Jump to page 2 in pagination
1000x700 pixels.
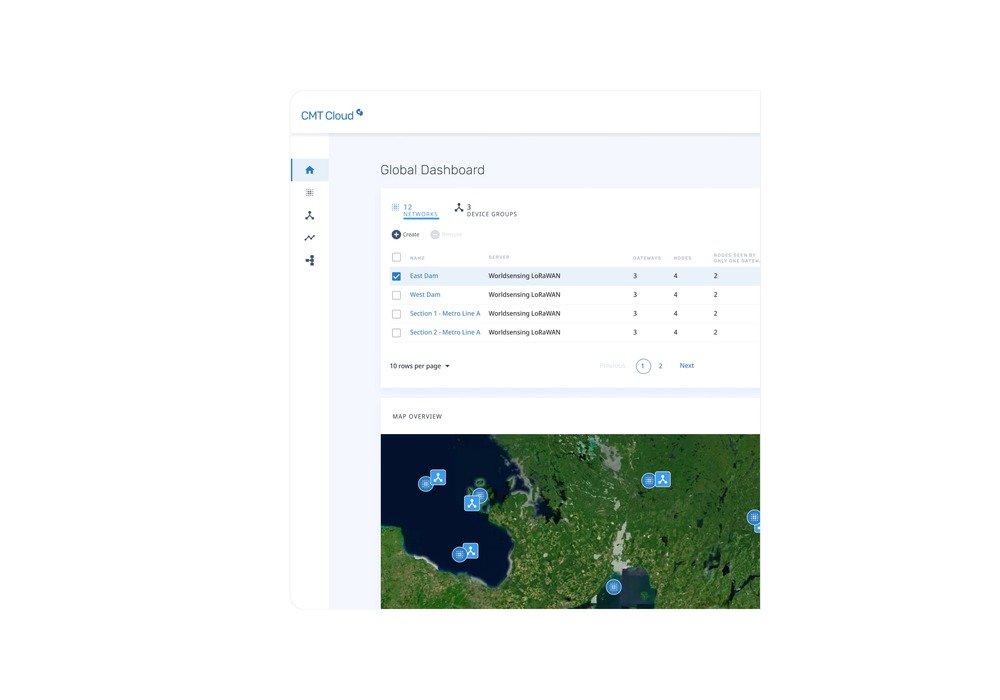[660, 366]
